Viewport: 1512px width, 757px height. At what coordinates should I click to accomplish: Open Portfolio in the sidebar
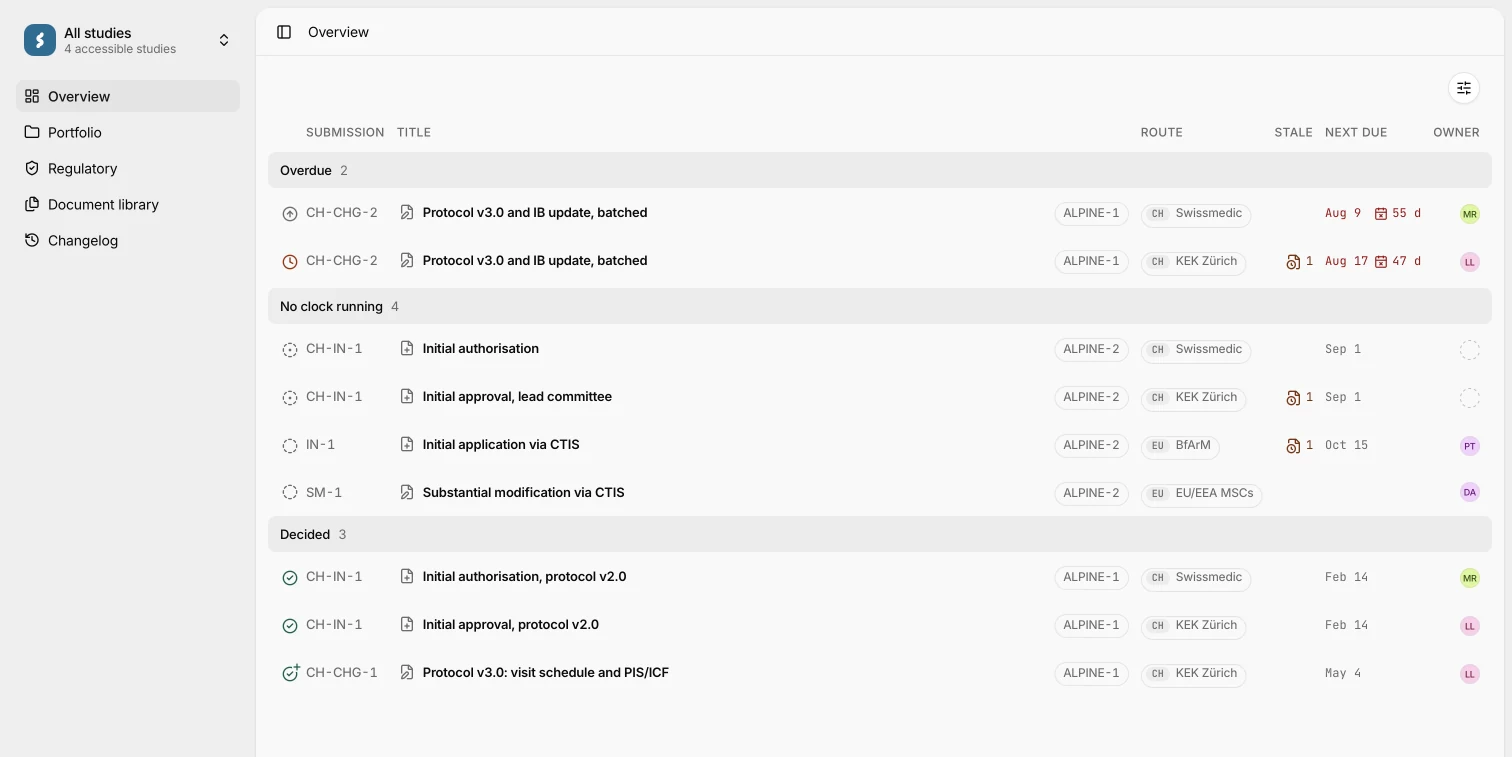[x=128, y=132]
